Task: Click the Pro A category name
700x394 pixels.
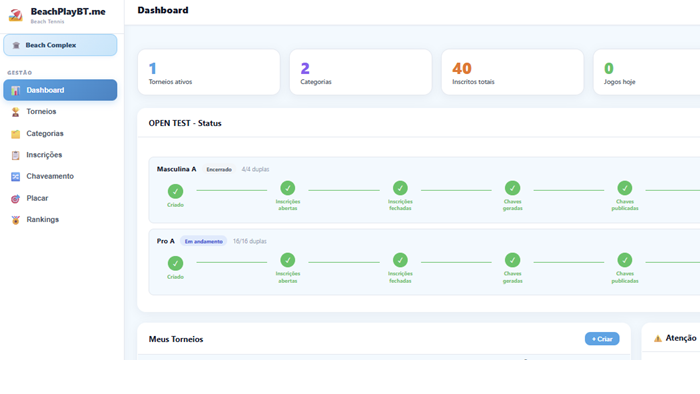Action: [x=166, y=241]
